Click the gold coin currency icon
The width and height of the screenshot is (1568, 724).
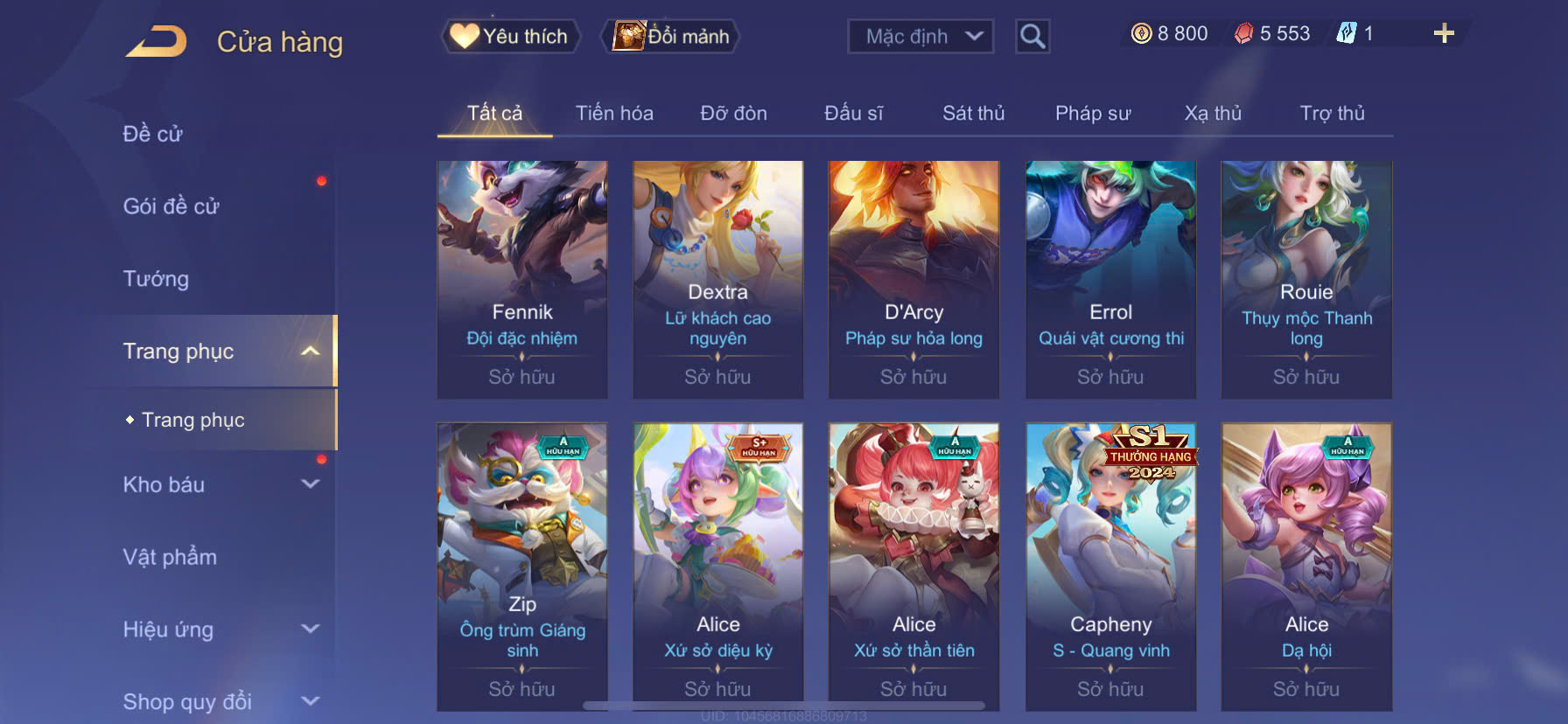coord(1141,33)
